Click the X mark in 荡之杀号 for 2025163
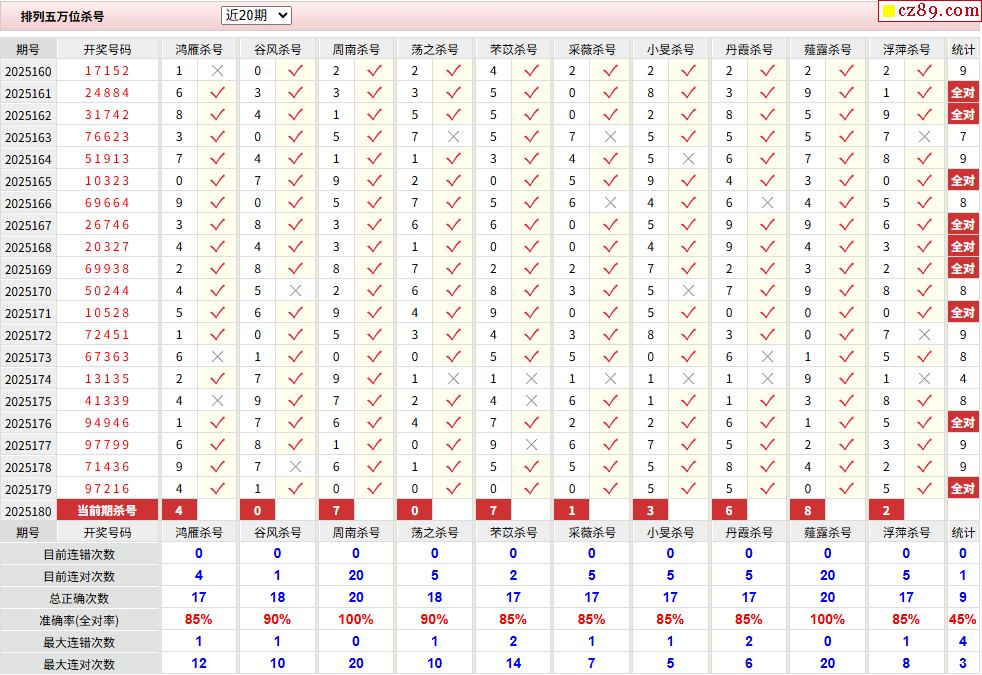The width and height of the screenshot is (982, 675). pos(453,137)
